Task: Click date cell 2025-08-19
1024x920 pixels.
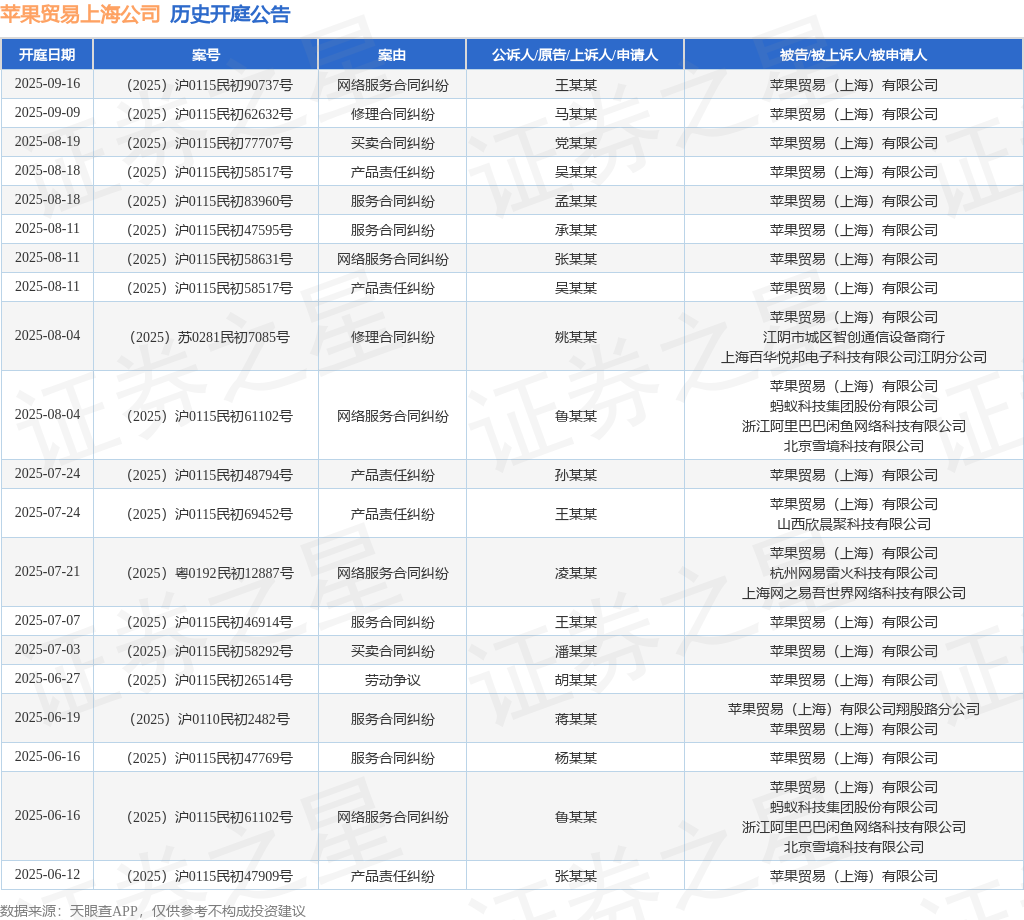Action: pyautogui.click(x=47, y=142)
